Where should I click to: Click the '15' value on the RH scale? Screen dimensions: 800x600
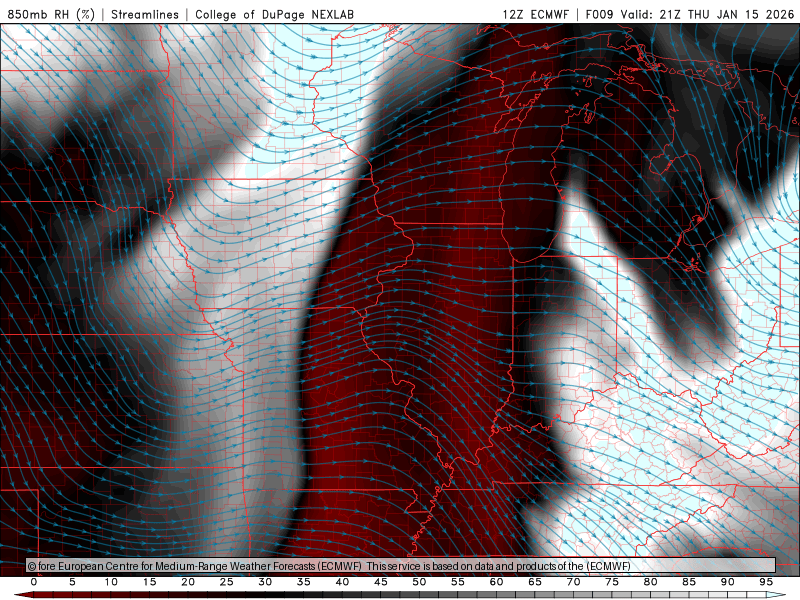point(149,582)
